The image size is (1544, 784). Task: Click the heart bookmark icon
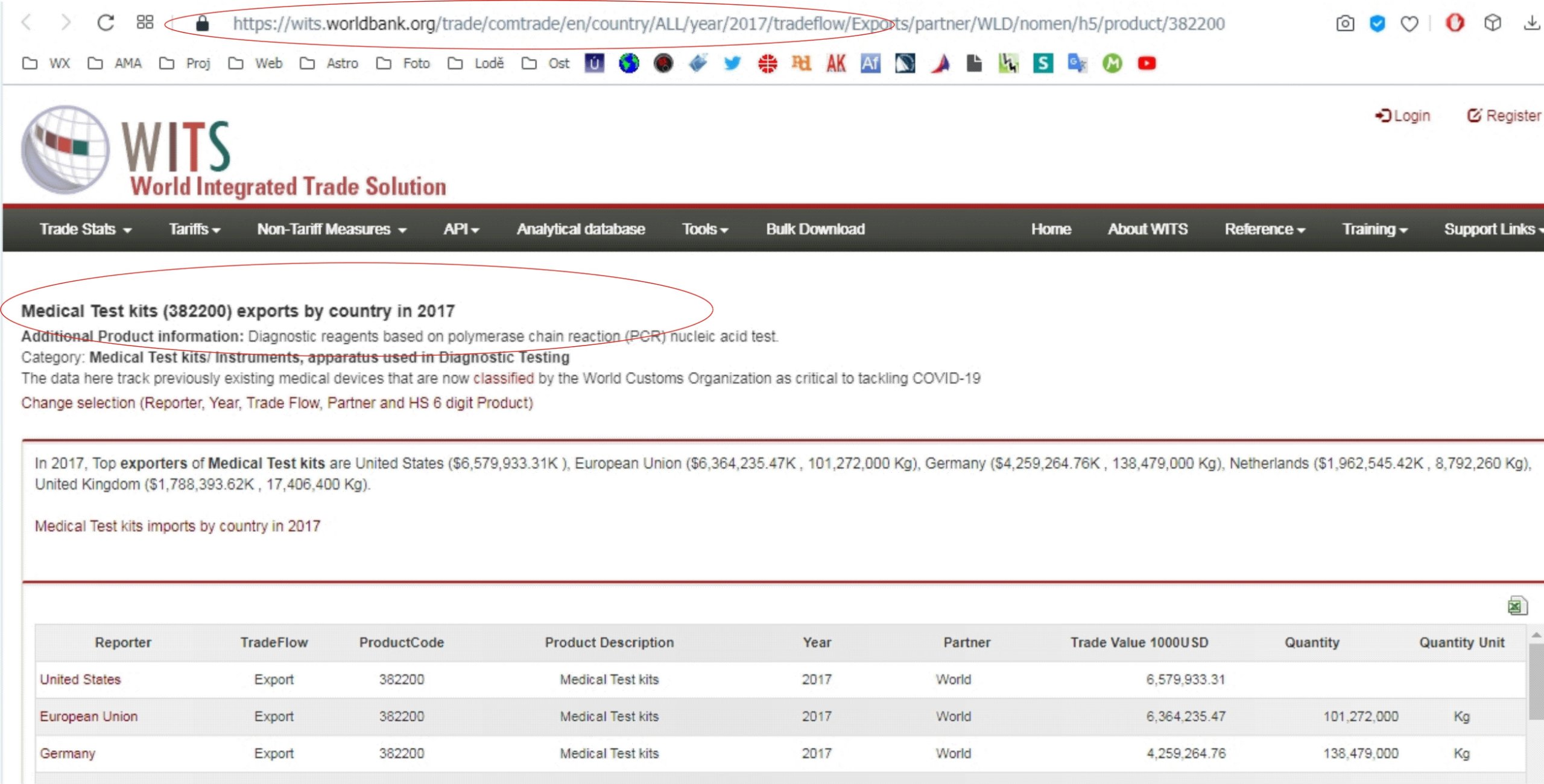[x=1409, y=24]
